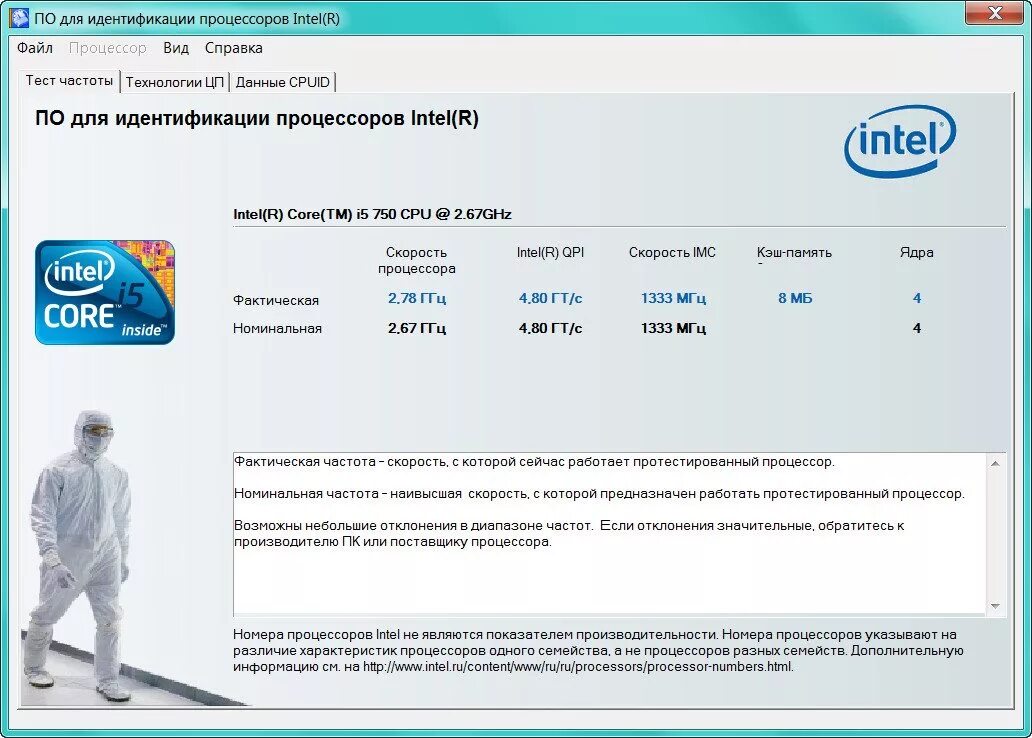Switch to the Данные CPUID tab

pyautogui.click(x=282, y=82)
